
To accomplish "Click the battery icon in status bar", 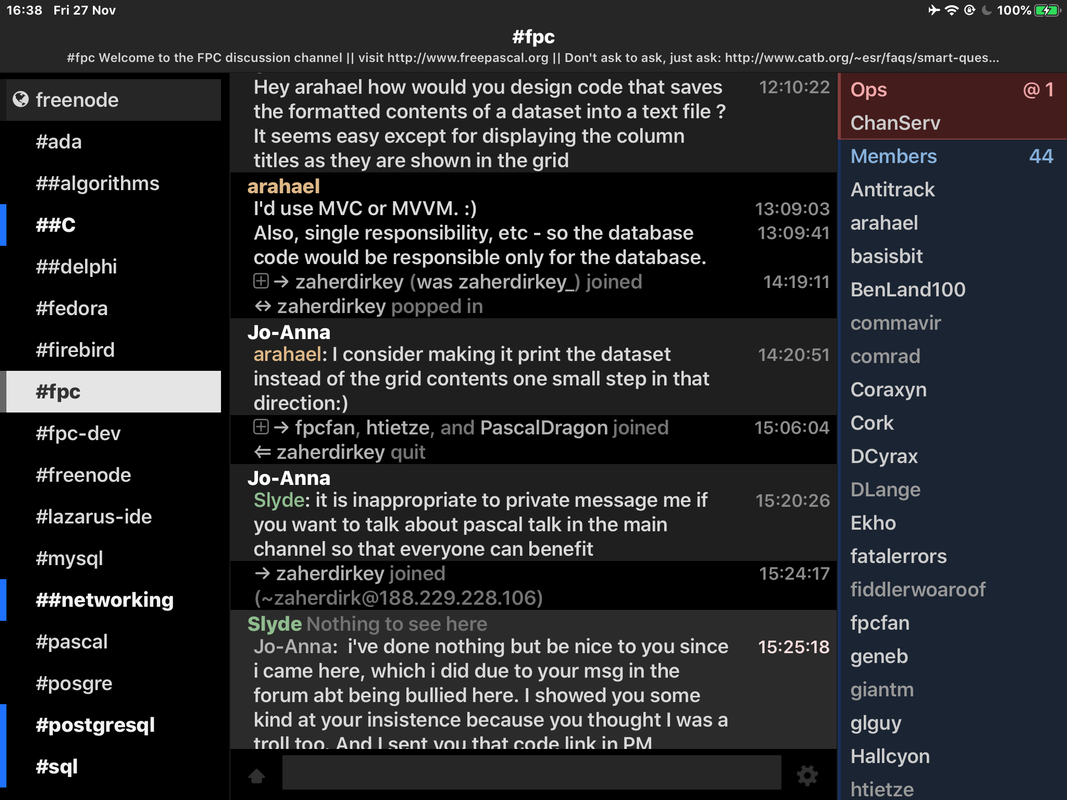I will [1047, 10].
